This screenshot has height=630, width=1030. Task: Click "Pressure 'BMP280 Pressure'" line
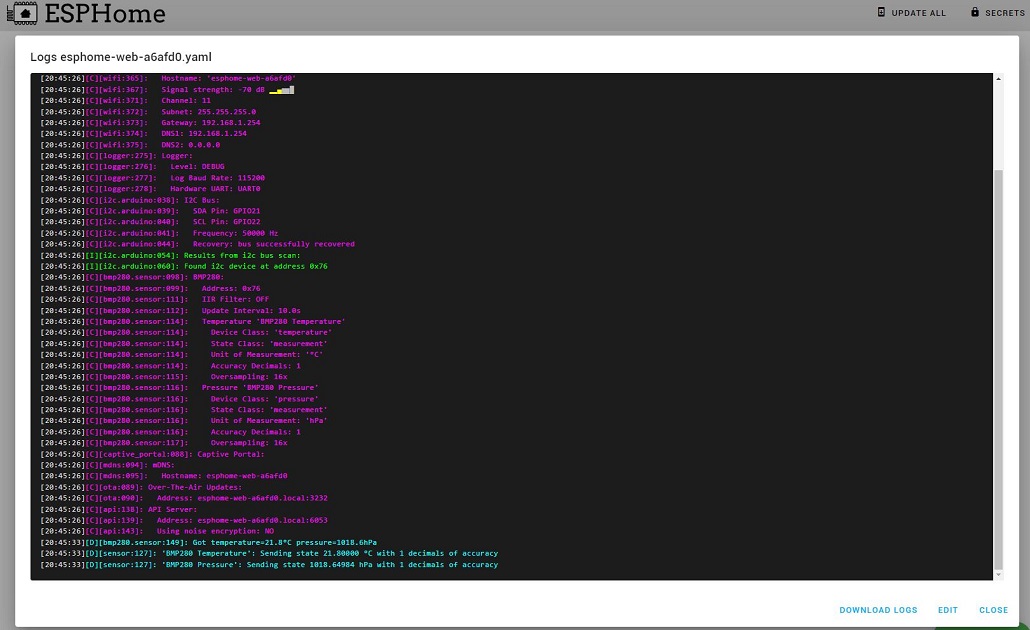point(180,388)
